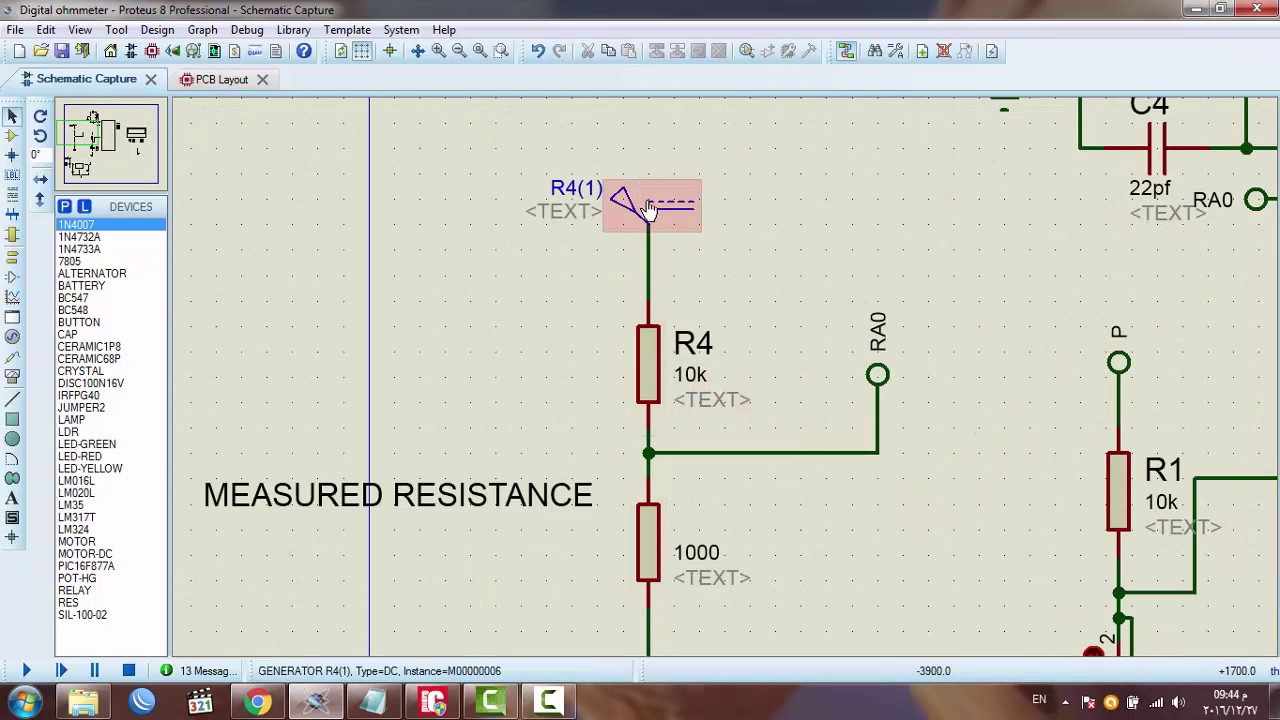Click the overview schematic thumbnail
The width and height of the screenshot is (1280, 720).
pyautogui.click(x=111, y=144)
